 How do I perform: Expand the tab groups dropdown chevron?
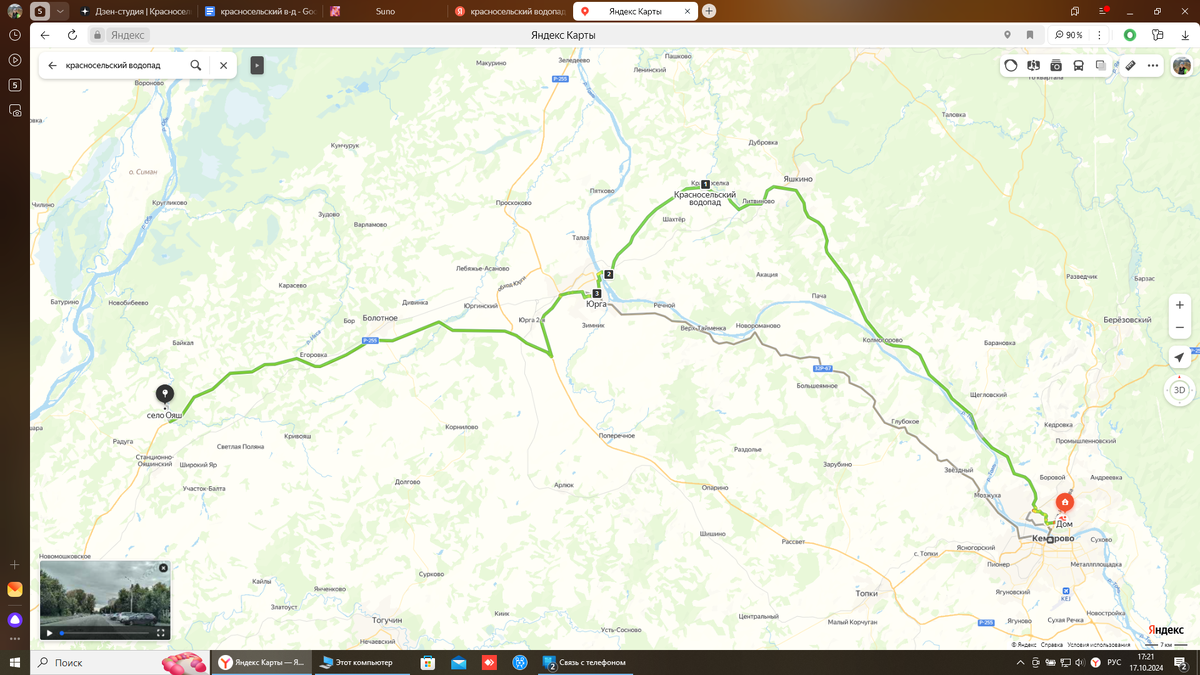click(60, 11)
